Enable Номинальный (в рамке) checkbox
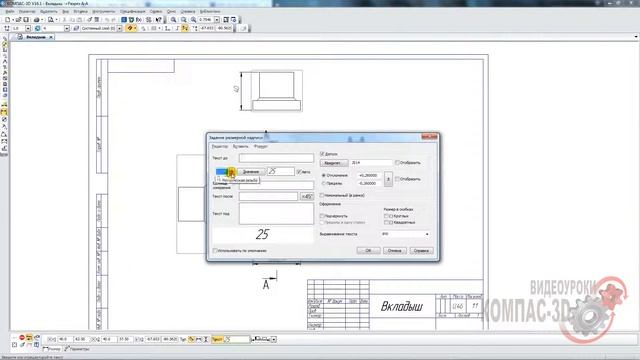The width and height of the screenshot is (640, 360). click(x=322, y=196)
